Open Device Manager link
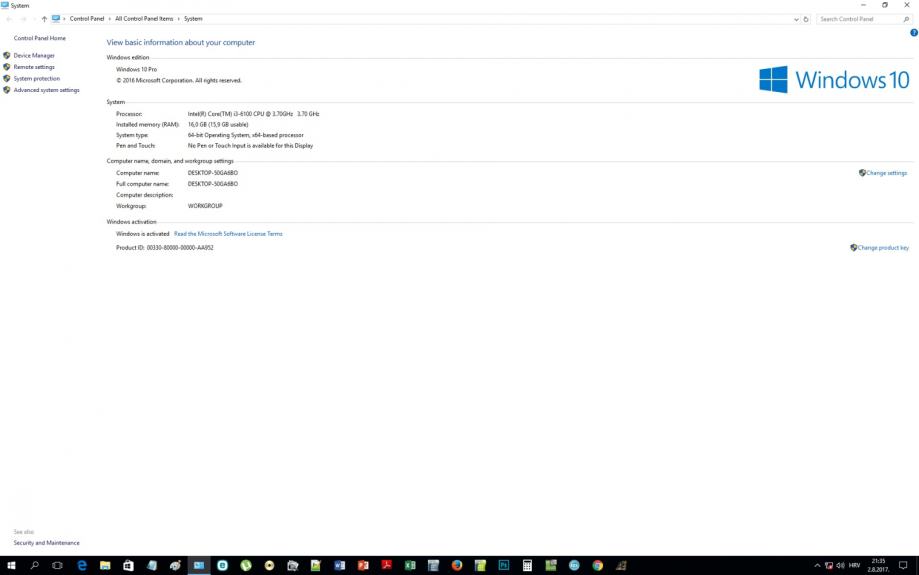Image resolution: width=919 pixels, height=575 pixels. point(34,56)
